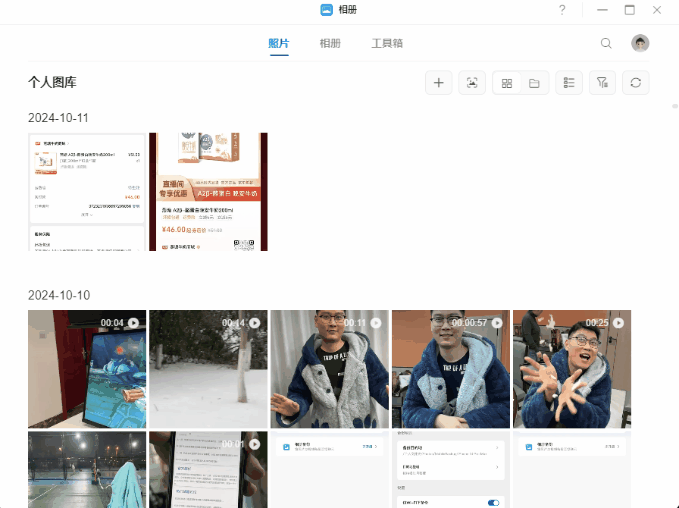Viewport: 679px width, 508px height.
Task: Play the 00:00:57 video thumbnail
Action: point(451,369)
